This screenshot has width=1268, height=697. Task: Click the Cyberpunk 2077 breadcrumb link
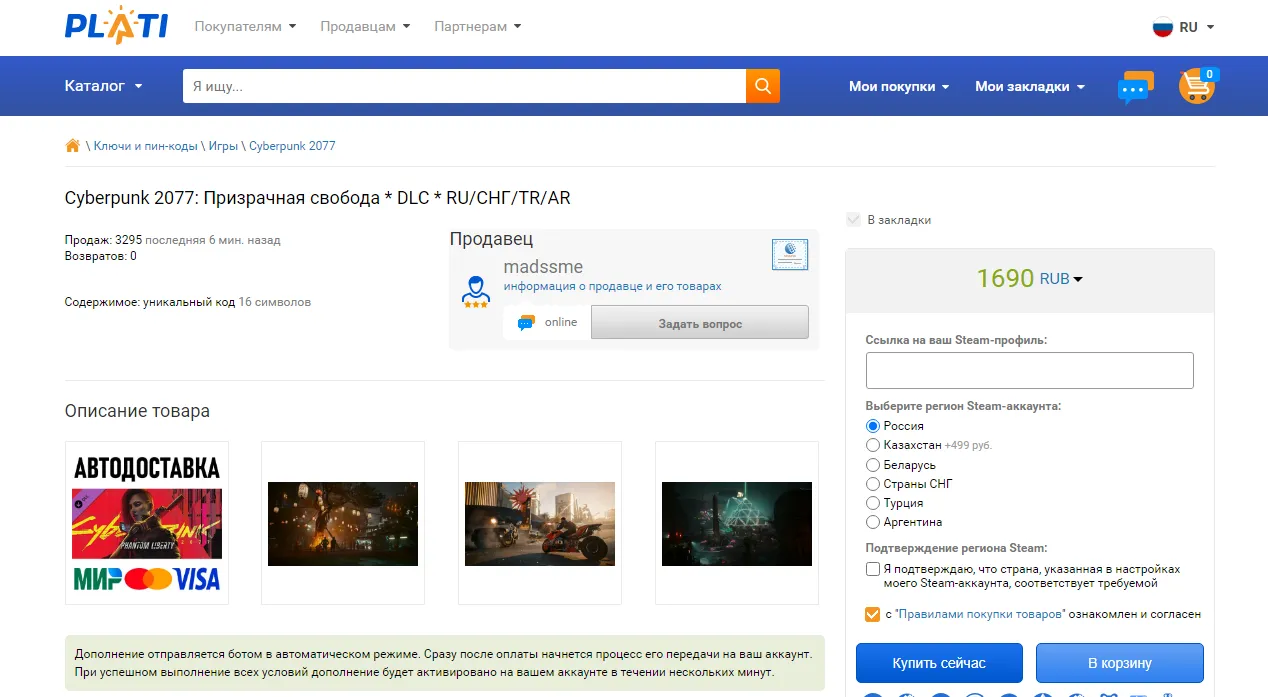point(292,146)
